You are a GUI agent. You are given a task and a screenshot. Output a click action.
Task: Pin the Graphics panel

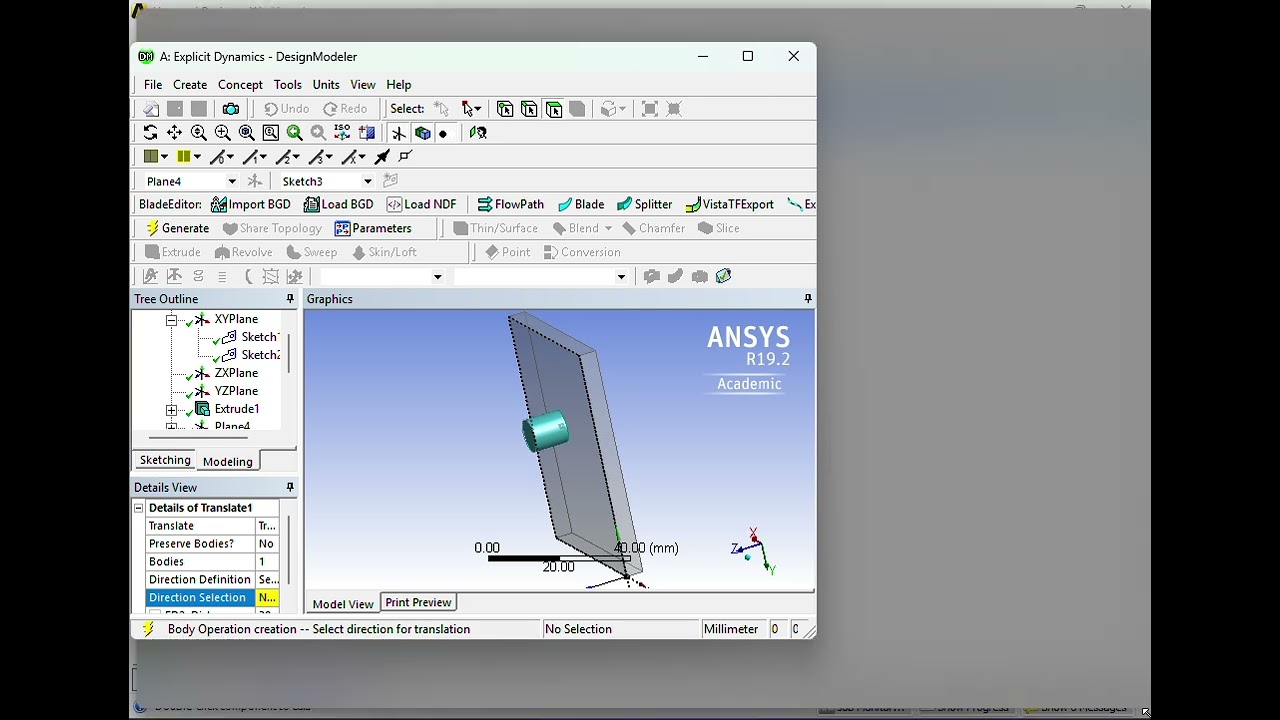(x=808, y=299)
